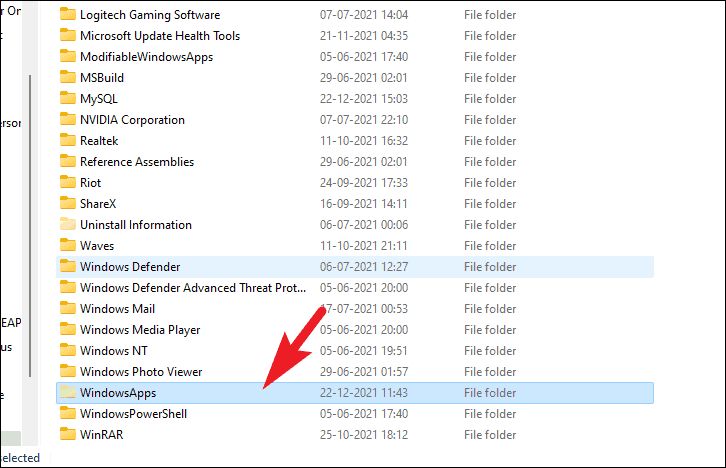Select the faded Uninstall Information folder icon
The image size is (726, 468).
68,224
